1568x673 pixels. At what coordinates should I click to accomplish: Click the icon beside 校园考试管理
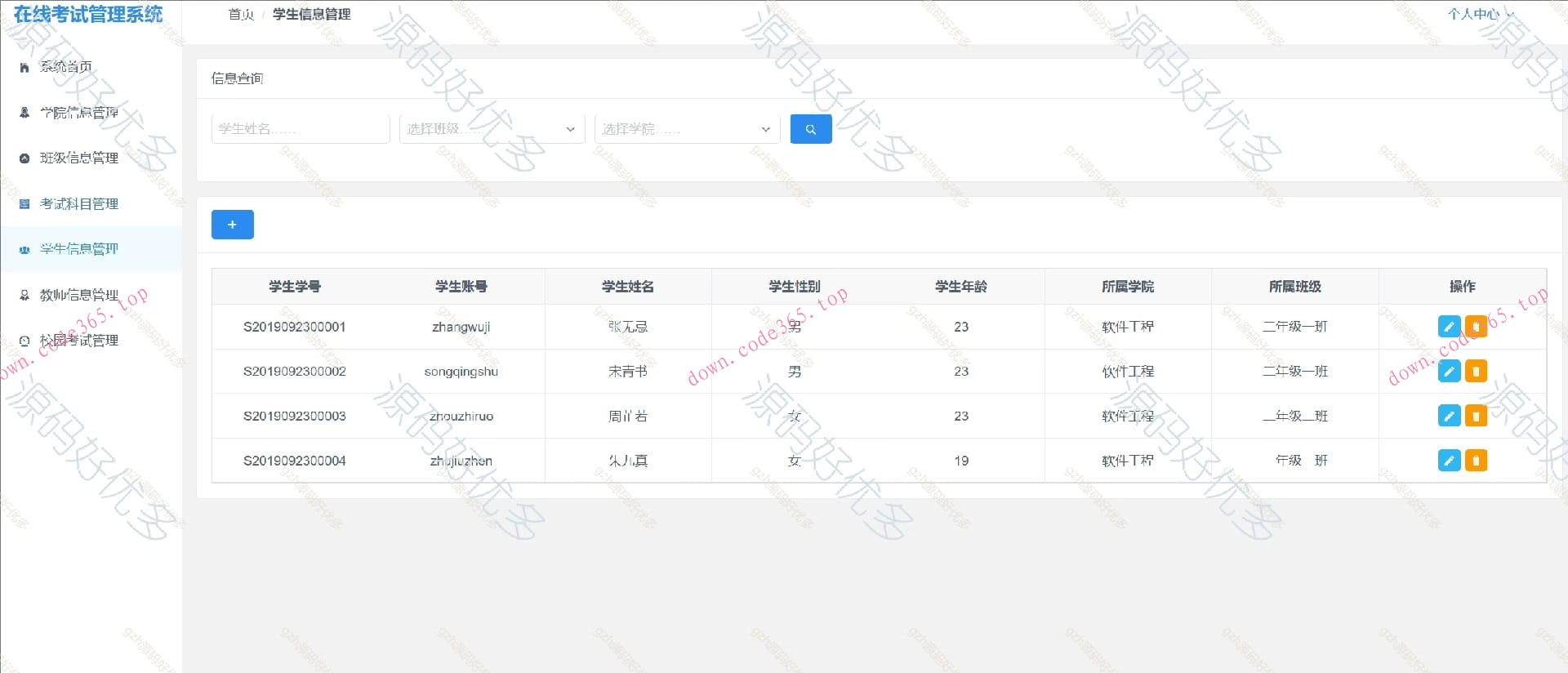coord(24,341)
